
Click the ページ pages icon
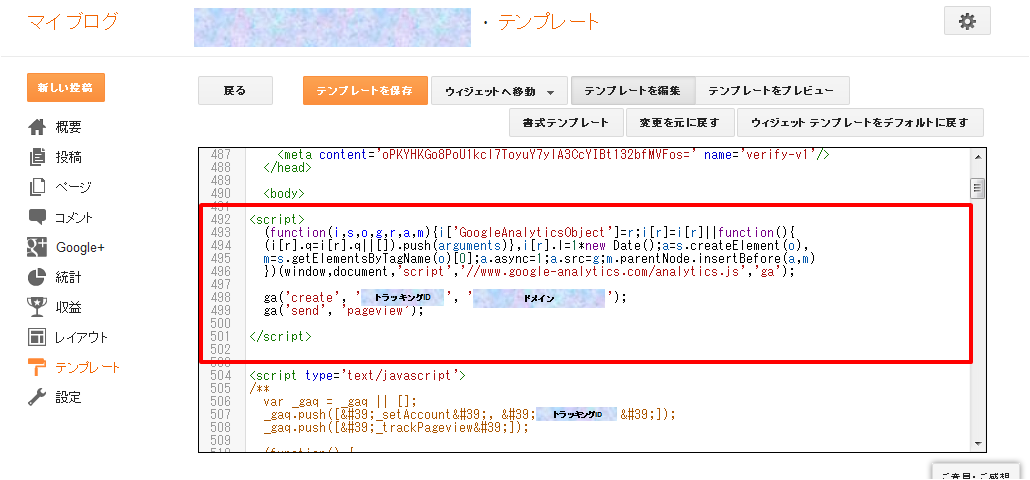(37, 187)
